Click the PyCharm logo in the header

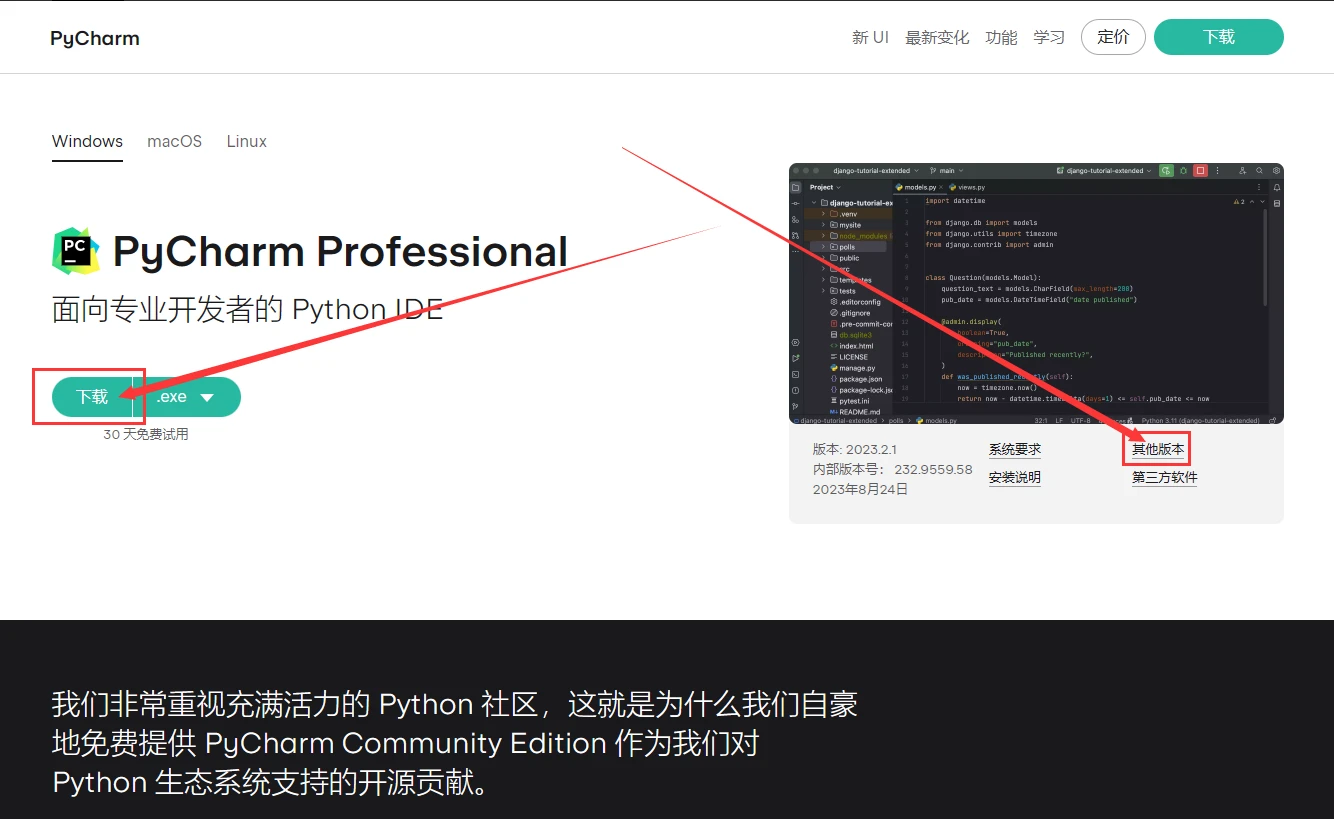[x=95, y=38]
